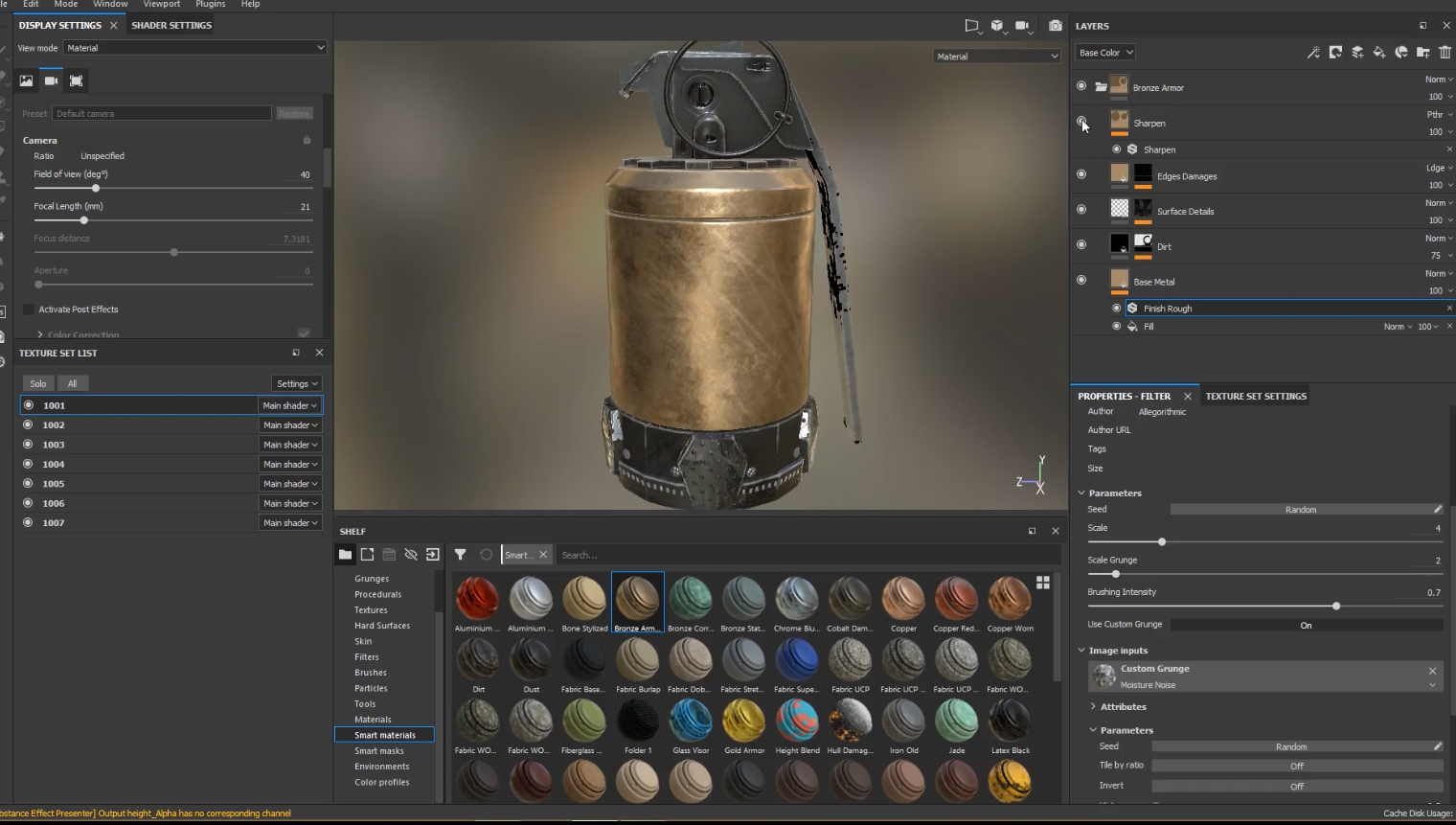Open Main shader dropdown for set 1003
Screen dimensions: 1456x825
point(289,445)
